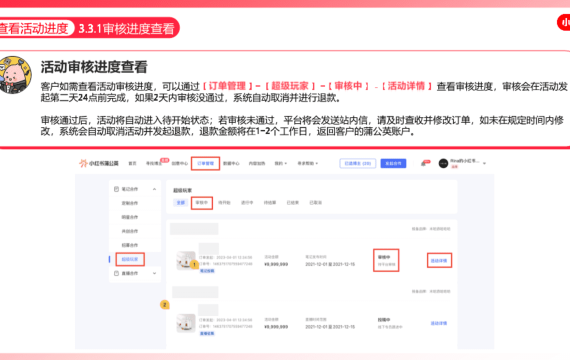Select the 待结算 order status tab

pos(270,203)
